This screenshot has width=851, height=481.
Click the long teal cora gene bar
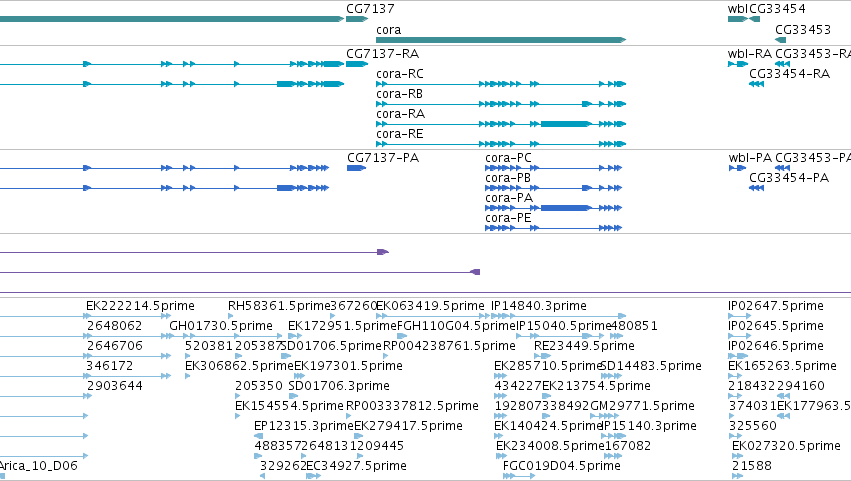coord(501,40)
